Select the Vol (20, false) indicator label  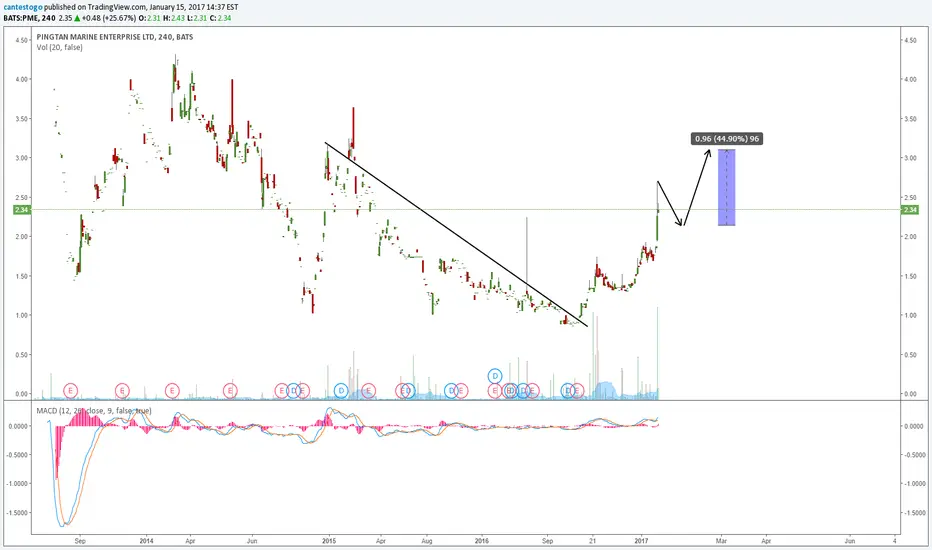coord(59,48)
